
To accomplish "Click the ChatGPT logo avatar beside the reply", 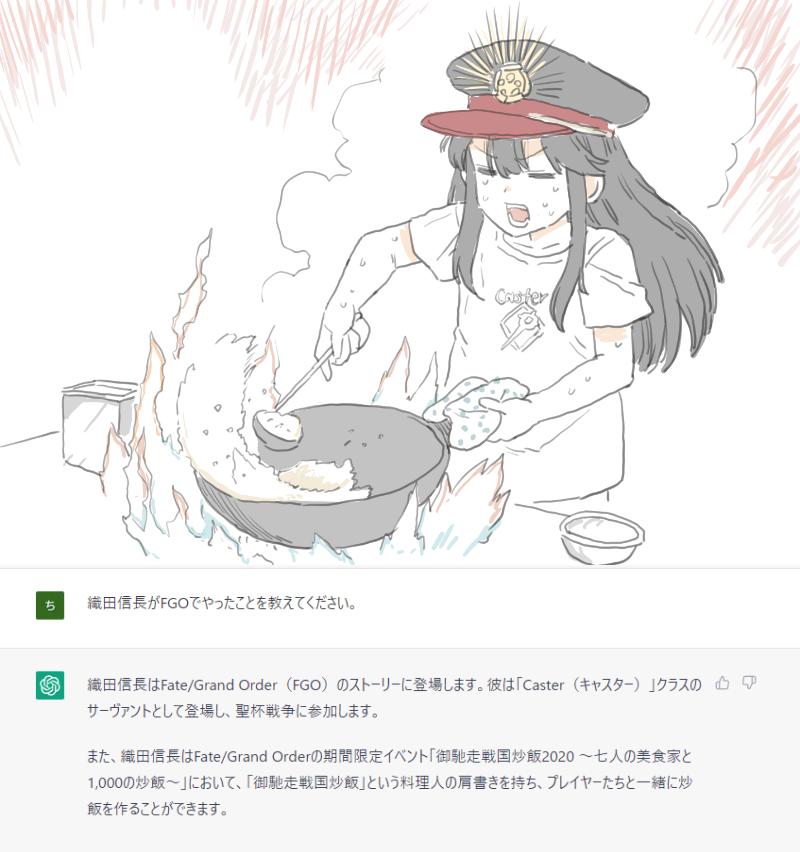I will pyautogui.click(x=50, y=685).
